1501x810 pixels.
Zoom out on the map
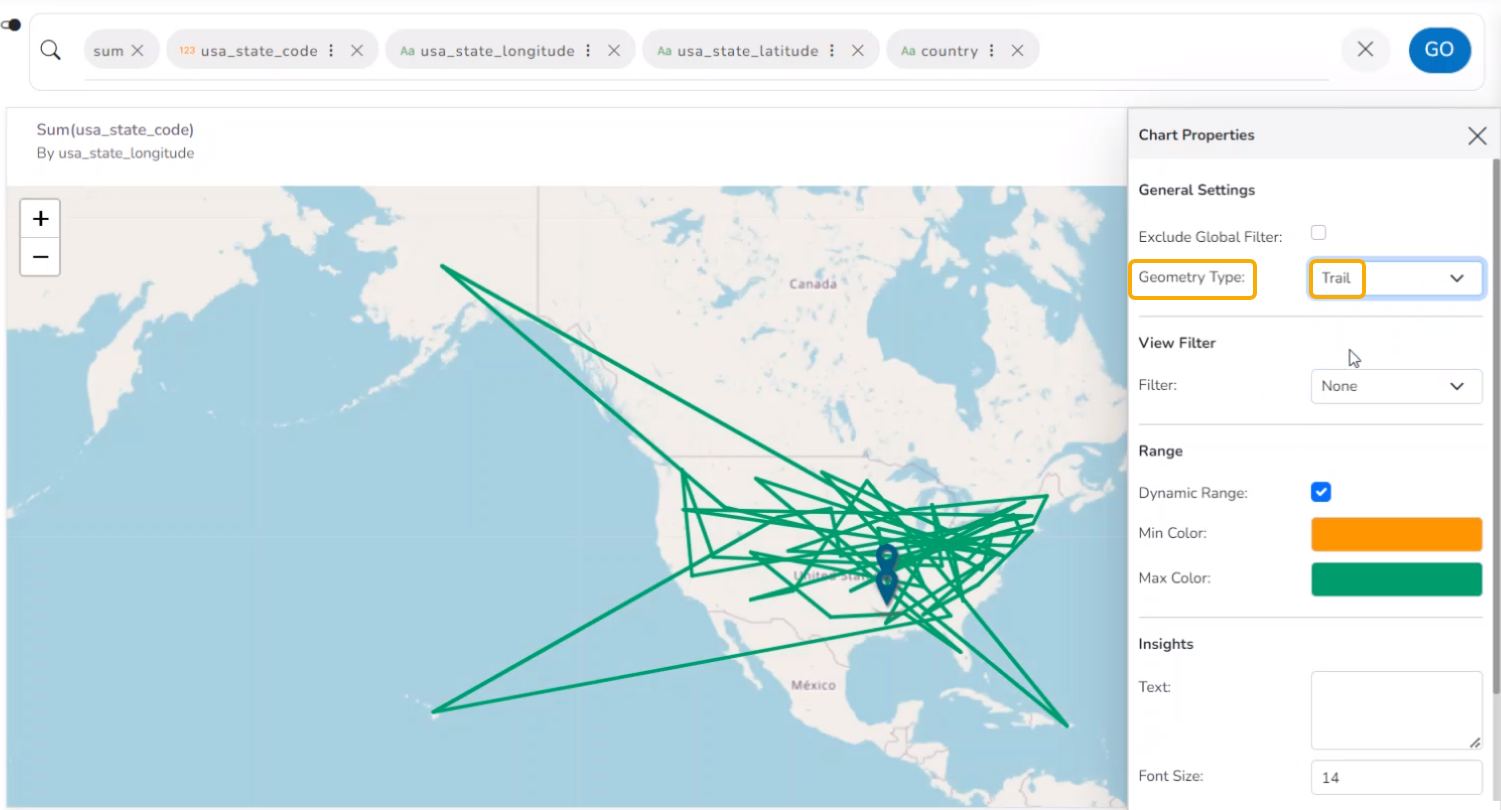(41, 257)
